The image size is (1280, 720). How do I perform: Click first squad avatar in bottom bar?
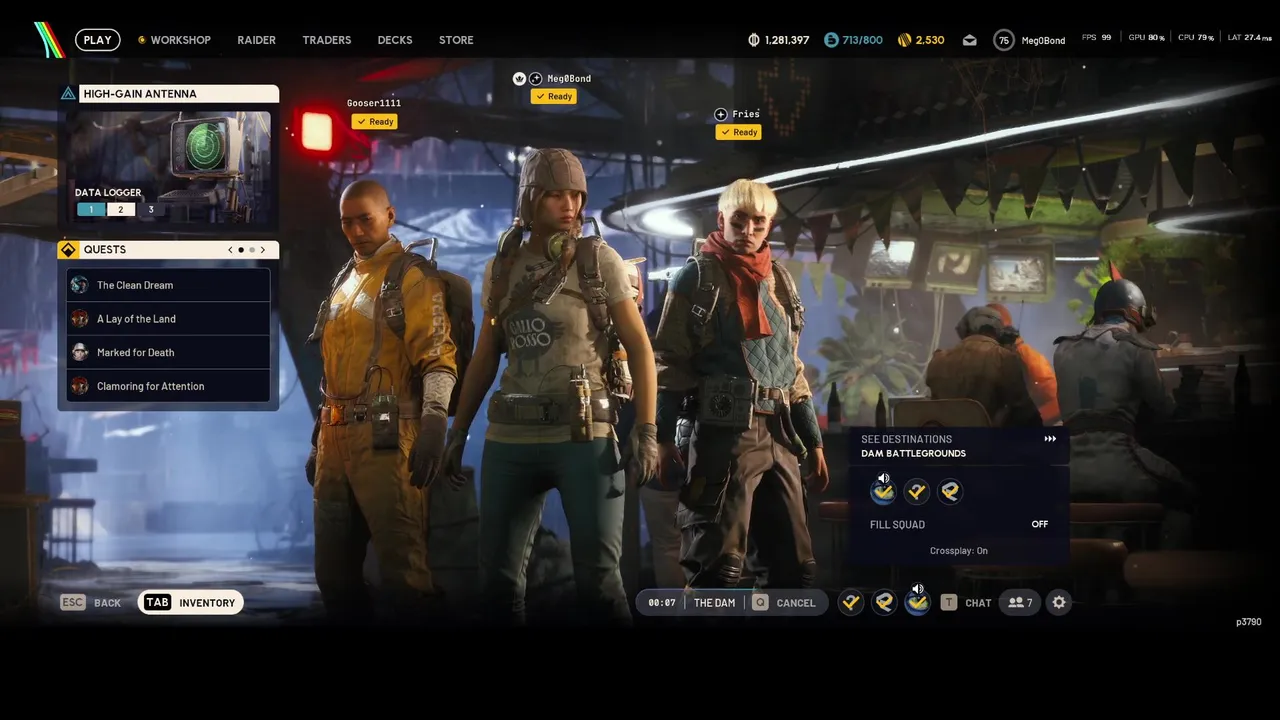[x=851, y=602]
